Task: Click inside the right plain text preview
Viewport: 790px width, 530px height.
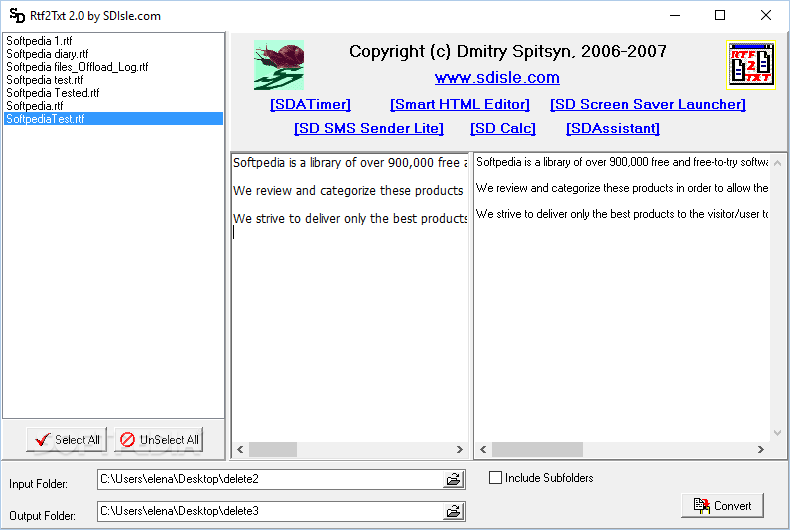Action: click(x=622, y=298)
